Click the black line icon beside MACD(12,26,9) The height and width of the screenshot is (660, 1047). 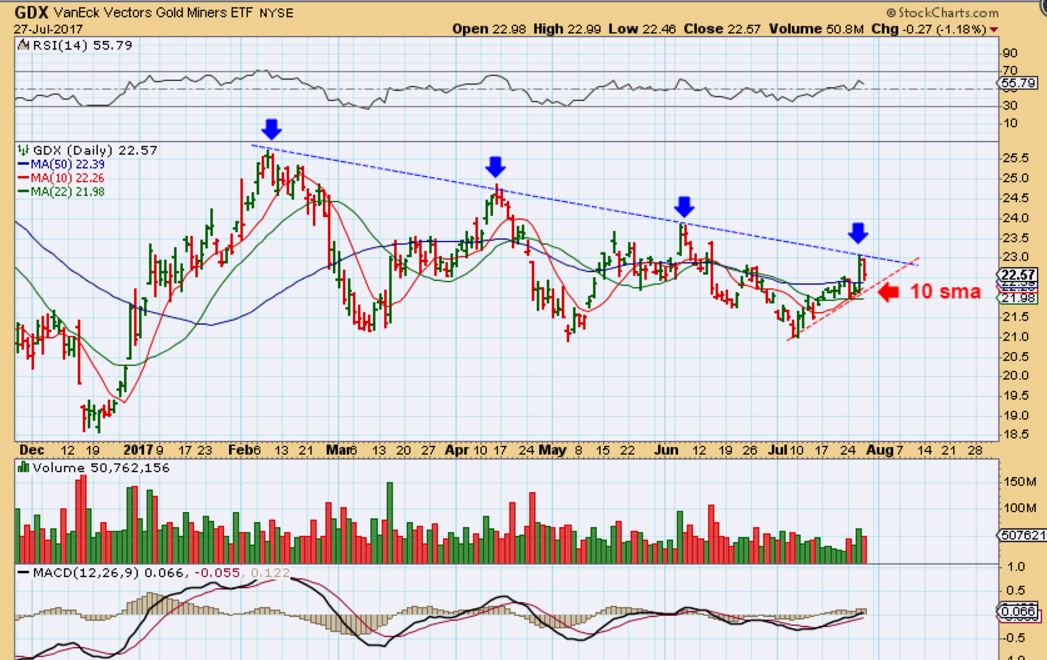(23, 572)
